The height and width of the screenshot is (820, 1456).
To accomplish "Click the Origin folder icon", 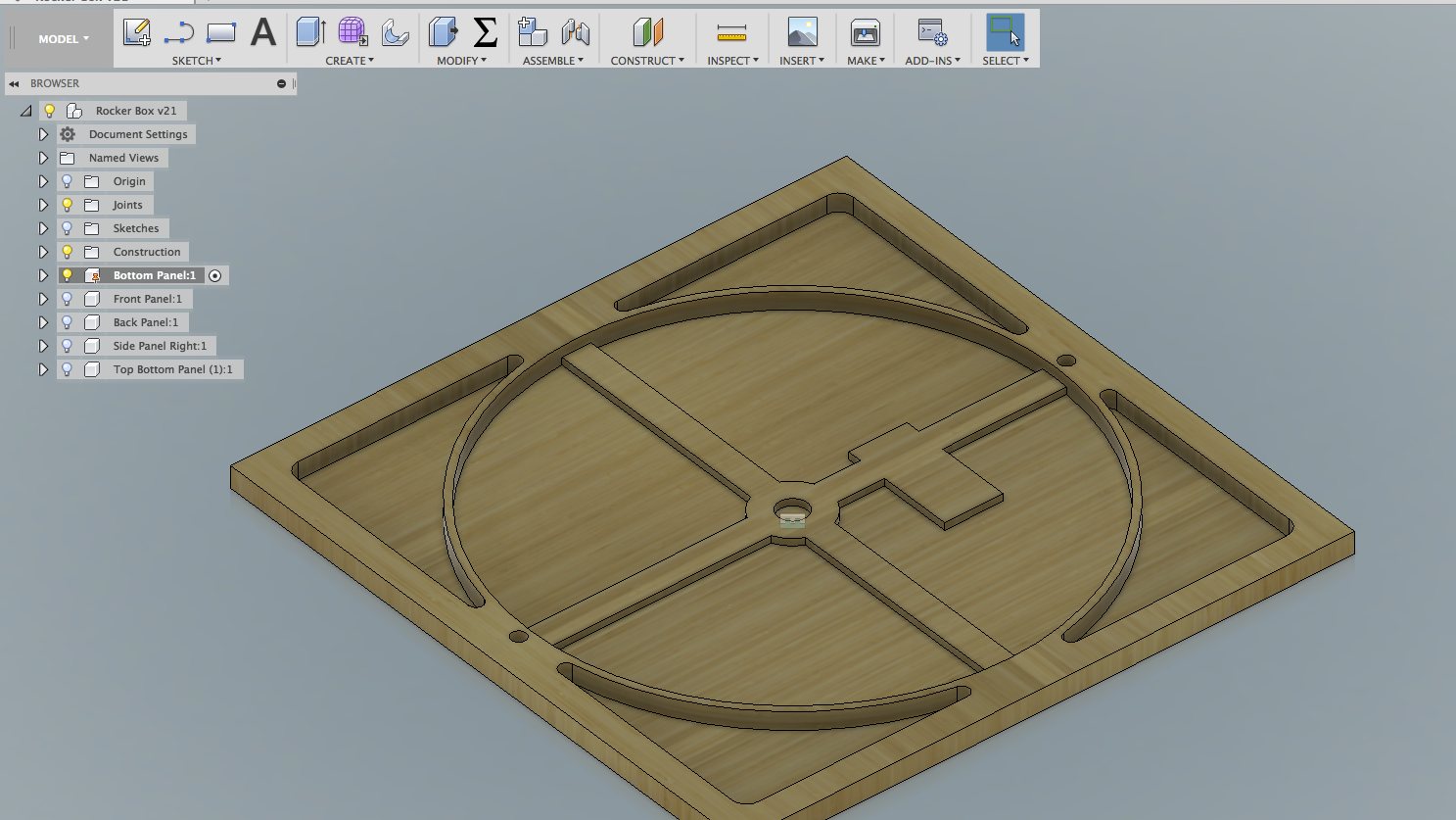I will point(92,181).
